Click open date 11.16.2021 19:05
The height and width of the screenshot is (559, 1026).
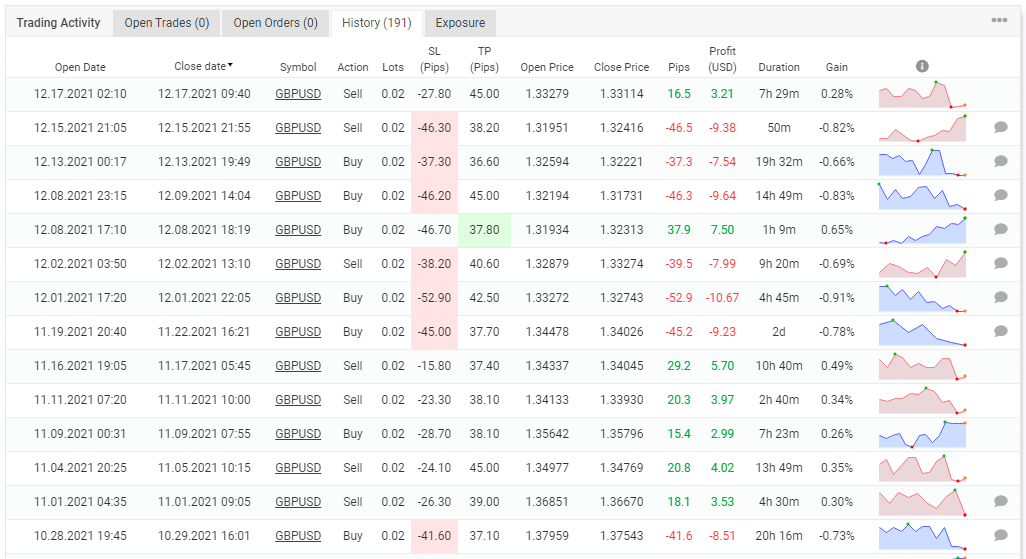pyautogui.click(x=80, y=366)
